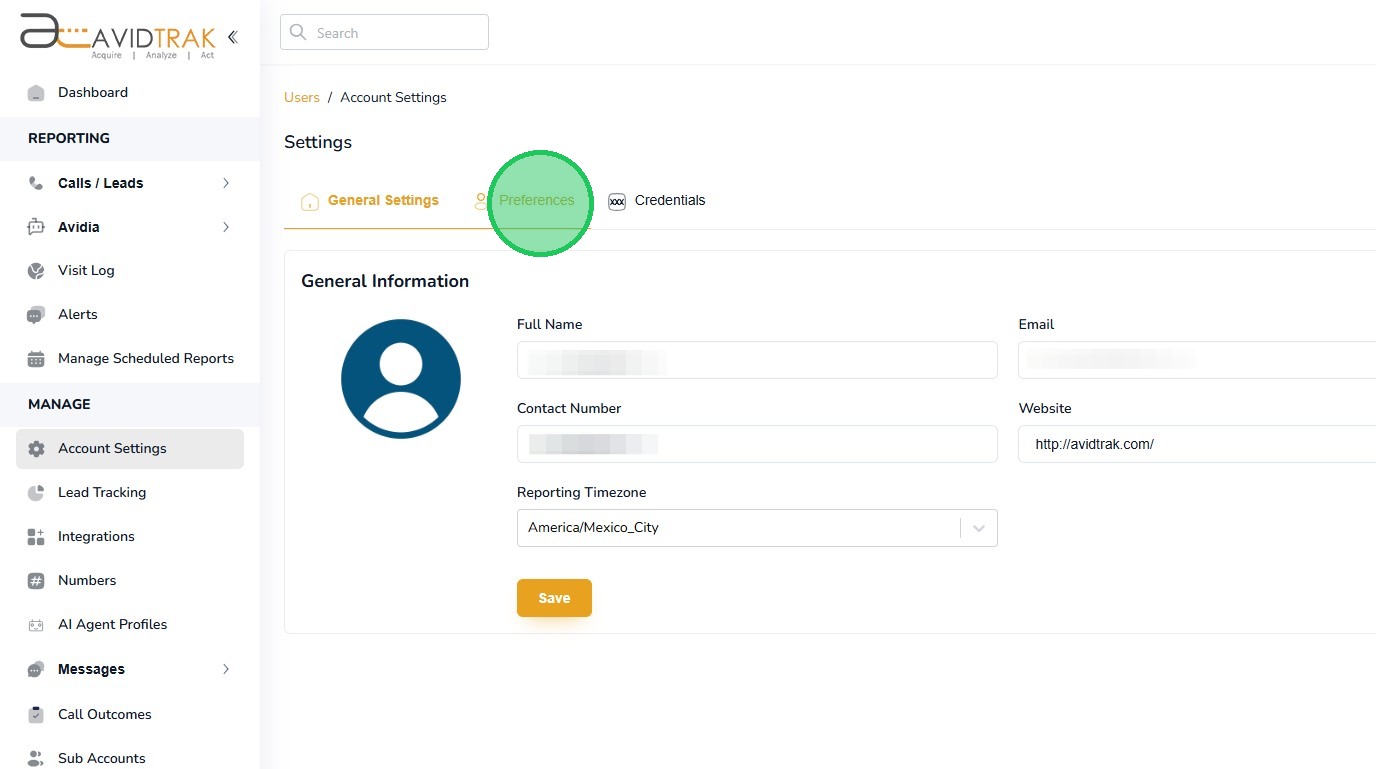The height and width of the screenshot is (769, 1376).
Task: Click the Lead Tracking pie chart icon
Action: pos(36,493)
